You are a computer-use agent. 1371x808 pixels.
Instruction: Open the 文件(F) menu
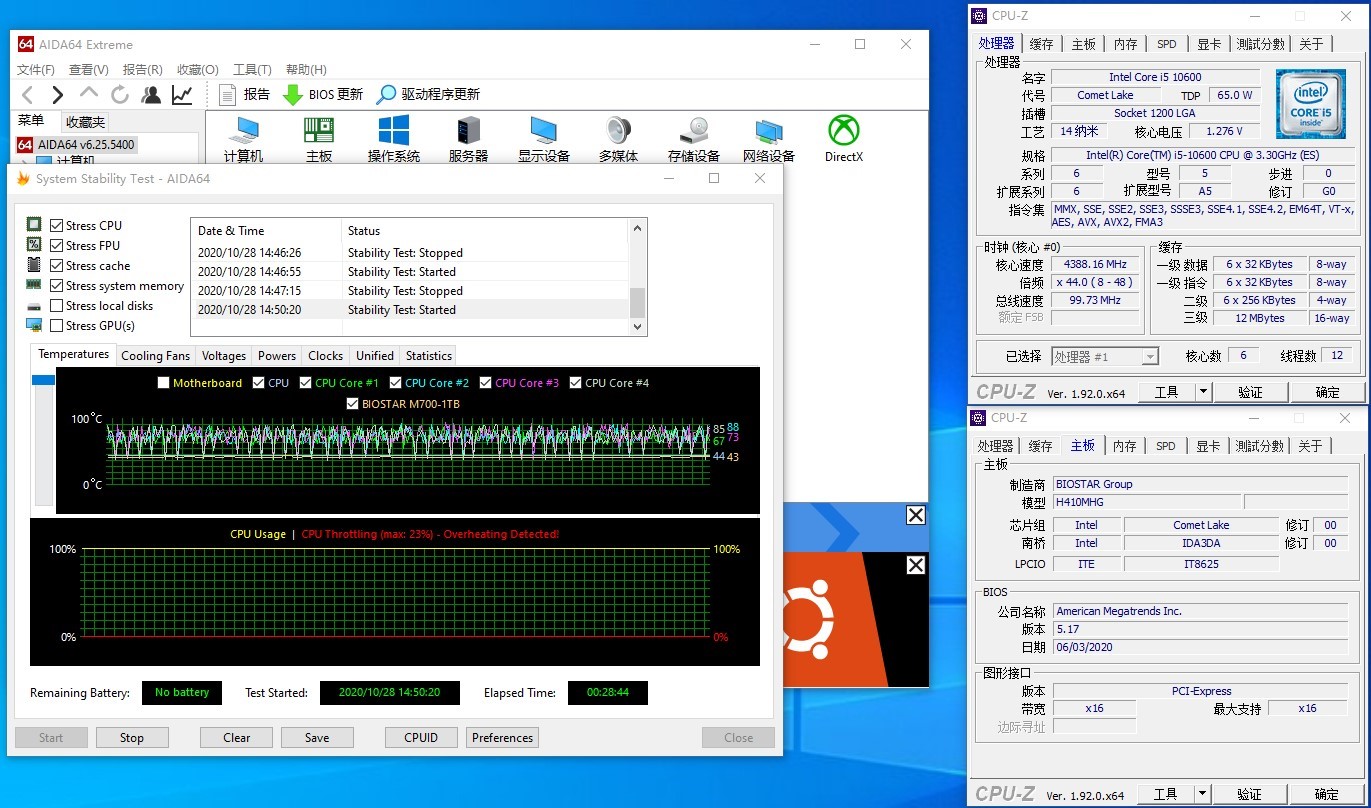[36, 70]
